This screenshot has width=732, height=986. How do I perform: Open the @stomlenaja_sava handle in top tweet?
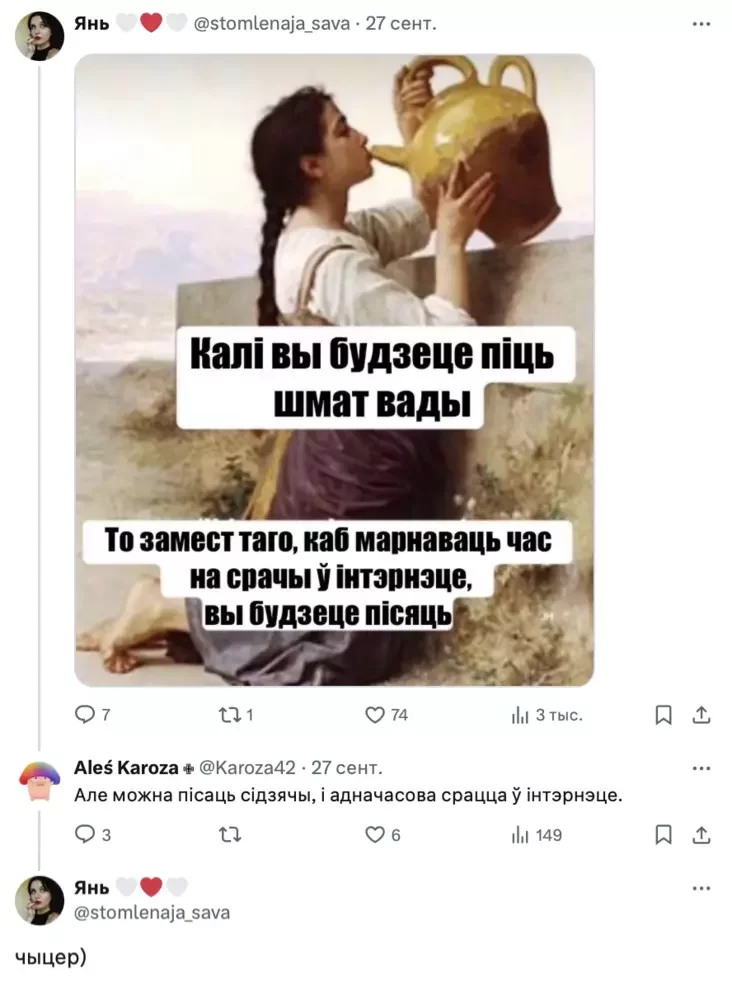[x=272, y=24]
